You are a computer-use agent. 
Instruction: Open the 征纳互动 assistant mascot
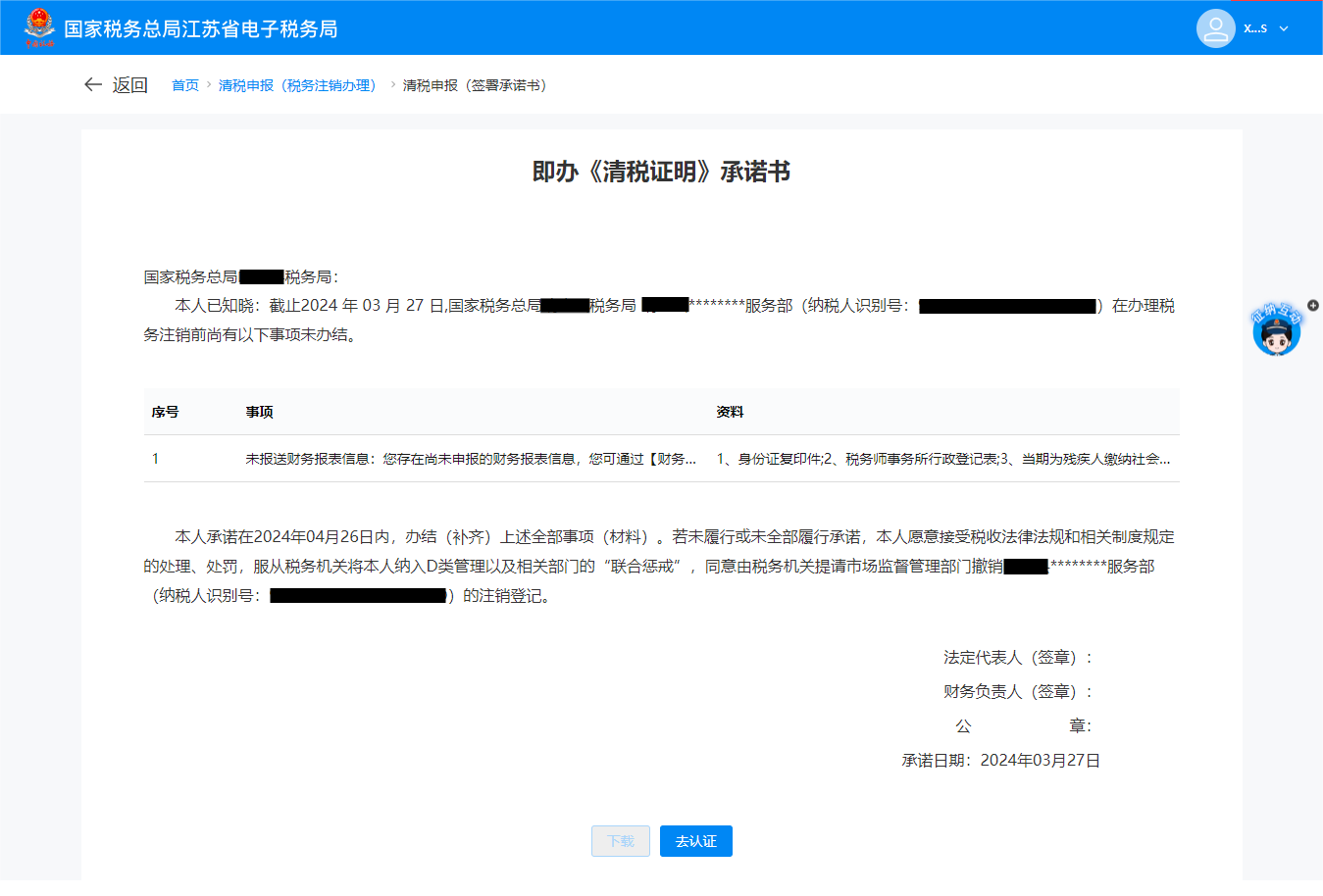[x=1276, y=332]
